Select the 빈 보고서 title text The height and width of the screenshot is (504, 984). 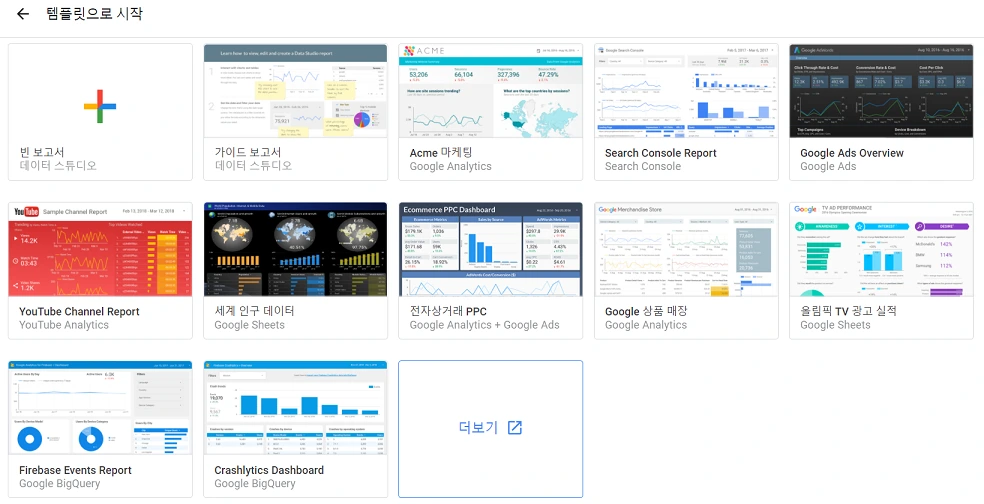(x=41, y=153)
